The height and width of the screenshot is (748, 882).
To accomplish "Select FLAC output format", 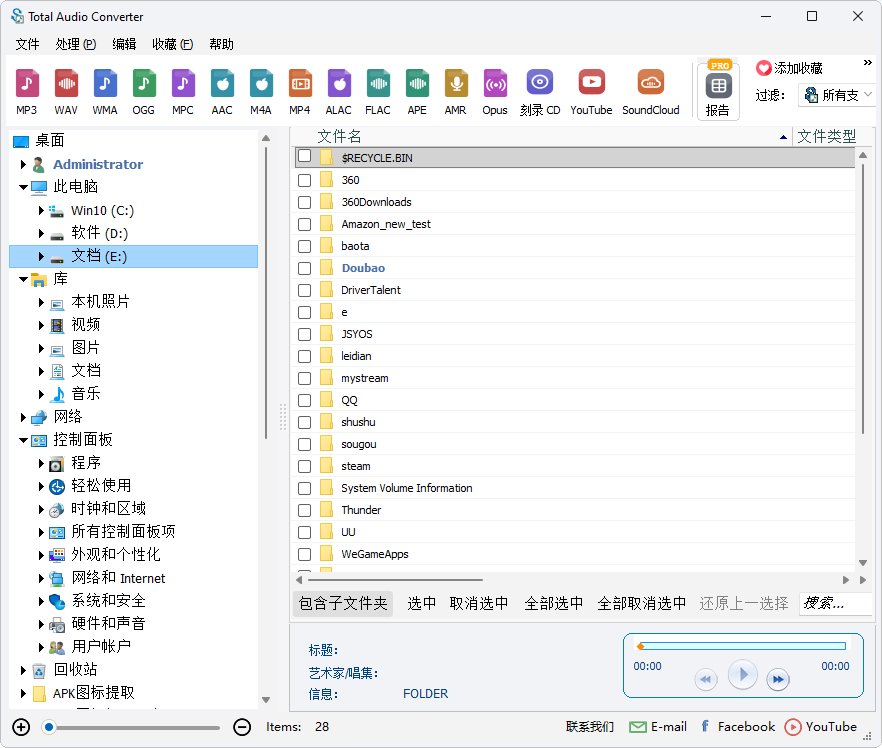I will coord(378,92).
